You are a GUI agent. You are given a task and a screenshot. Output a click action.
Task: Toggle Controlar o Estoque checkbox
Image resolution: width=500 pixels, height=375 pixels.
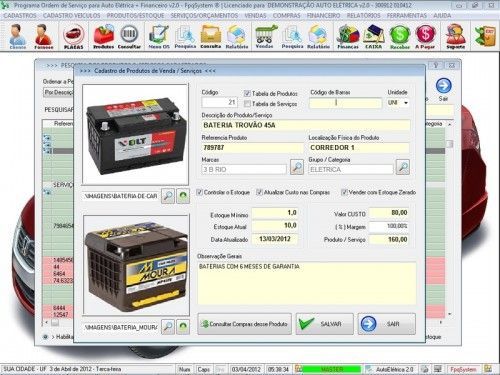point(199,192)
